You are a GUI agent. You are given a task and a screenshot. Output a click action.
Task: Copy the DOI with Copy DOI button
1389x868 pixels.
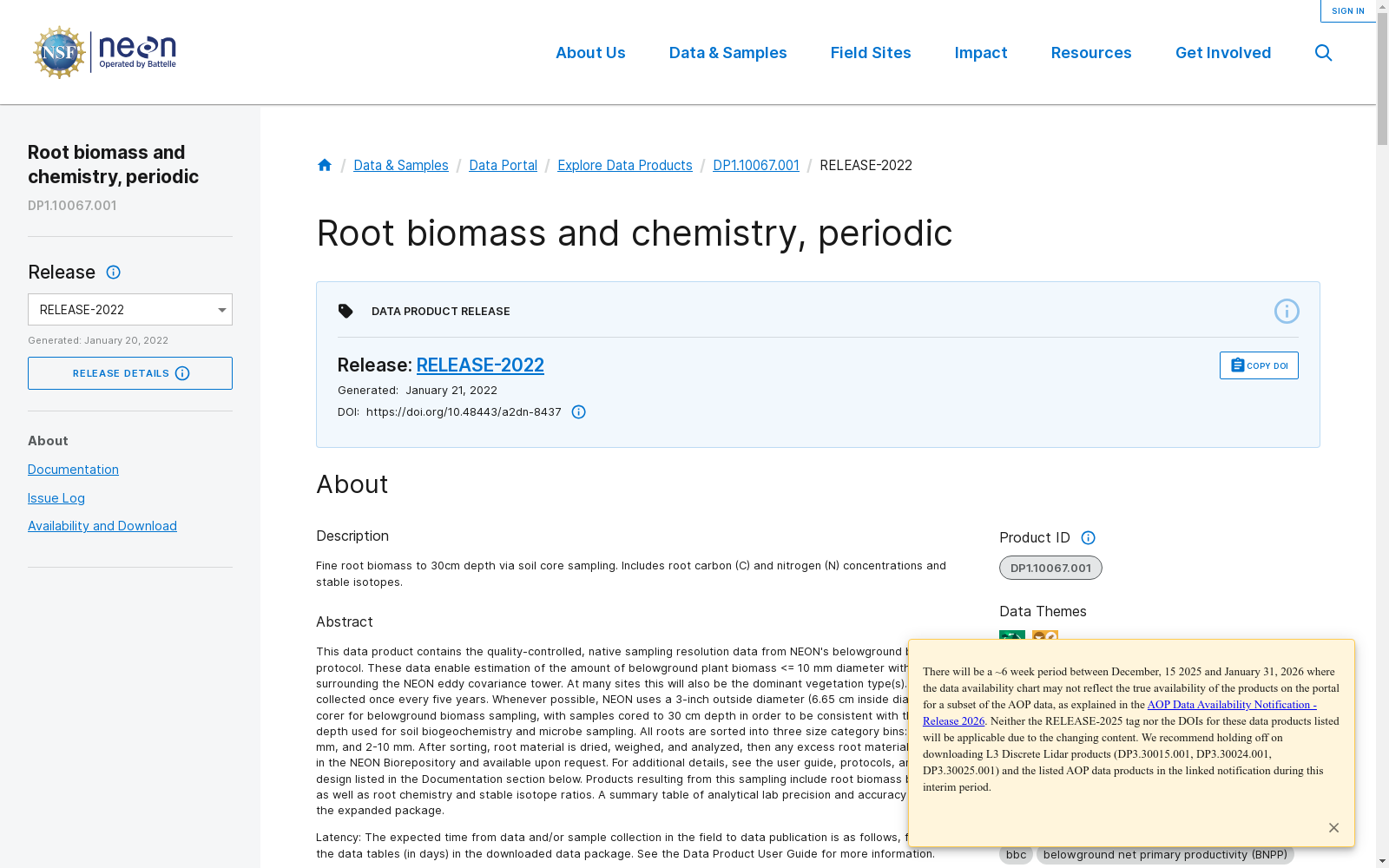click(1259, 365)
